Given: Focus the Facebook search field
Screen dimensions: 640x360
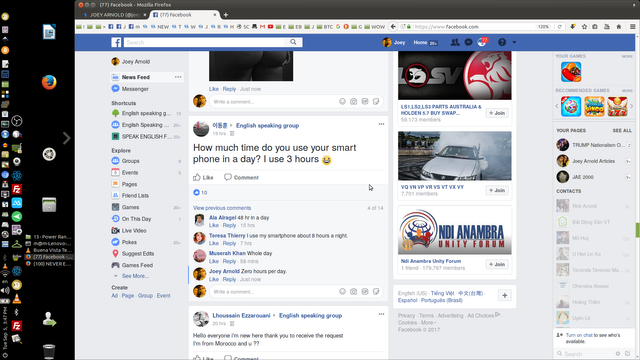Looking at the screenshot, I should coord(205,42).
